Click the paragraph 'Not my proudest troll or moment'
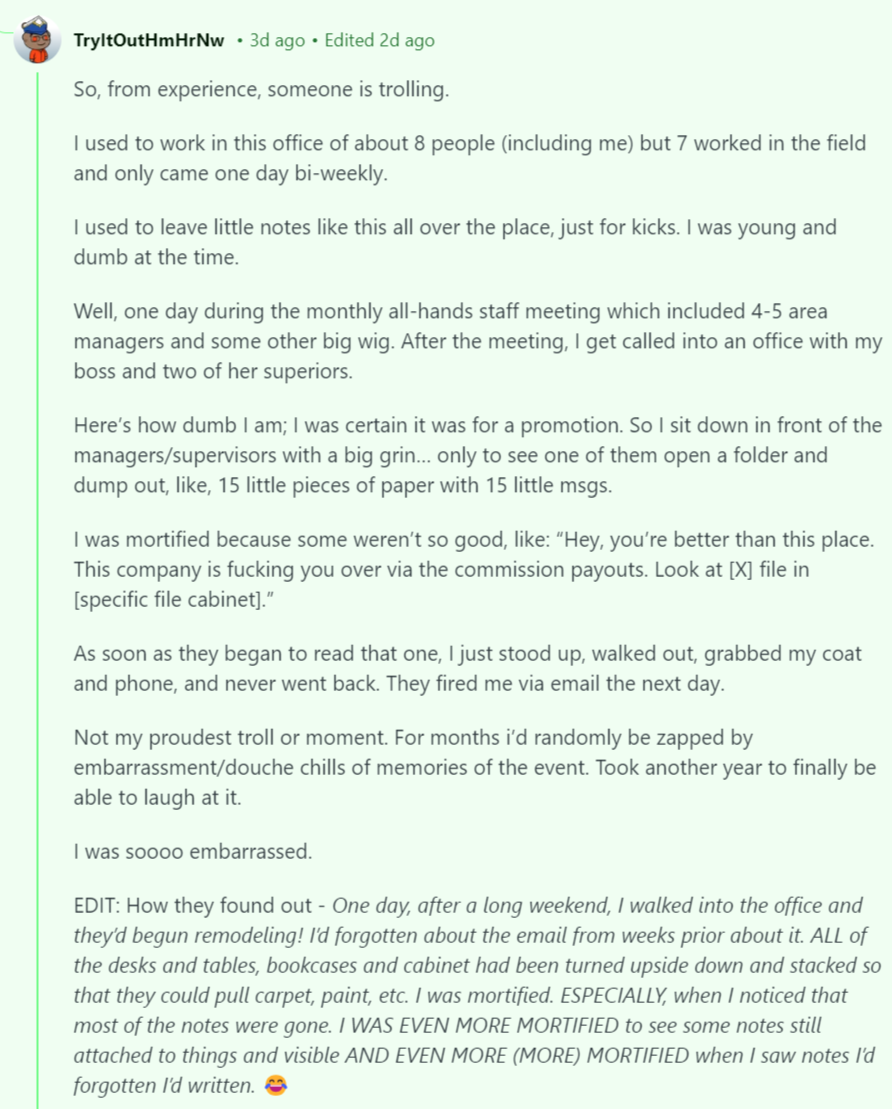Viewport: 892px width, 1109px height. (475, 767)
